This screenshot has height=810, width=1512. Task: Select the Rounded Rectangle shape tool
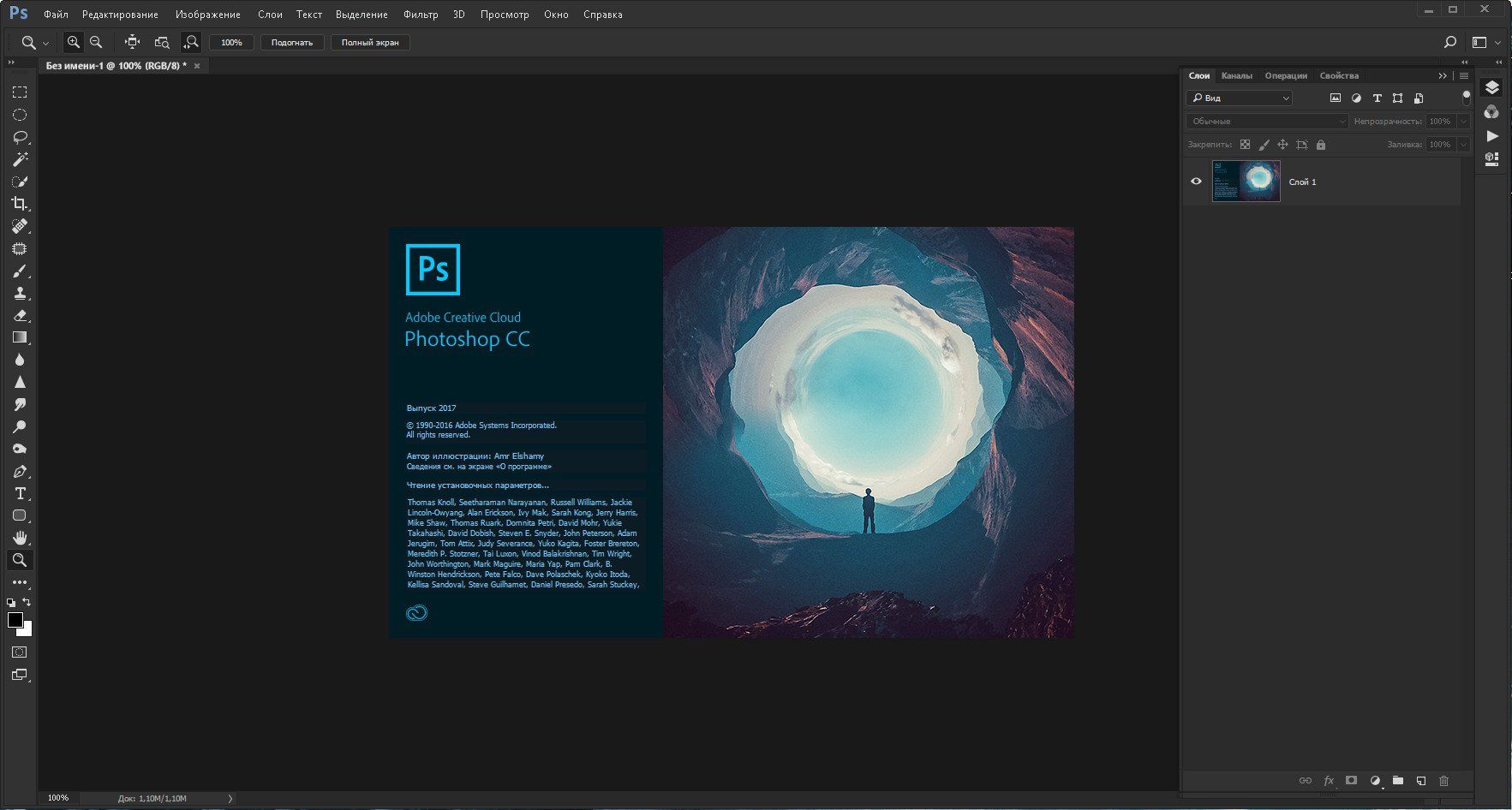(x=20, y=515)
